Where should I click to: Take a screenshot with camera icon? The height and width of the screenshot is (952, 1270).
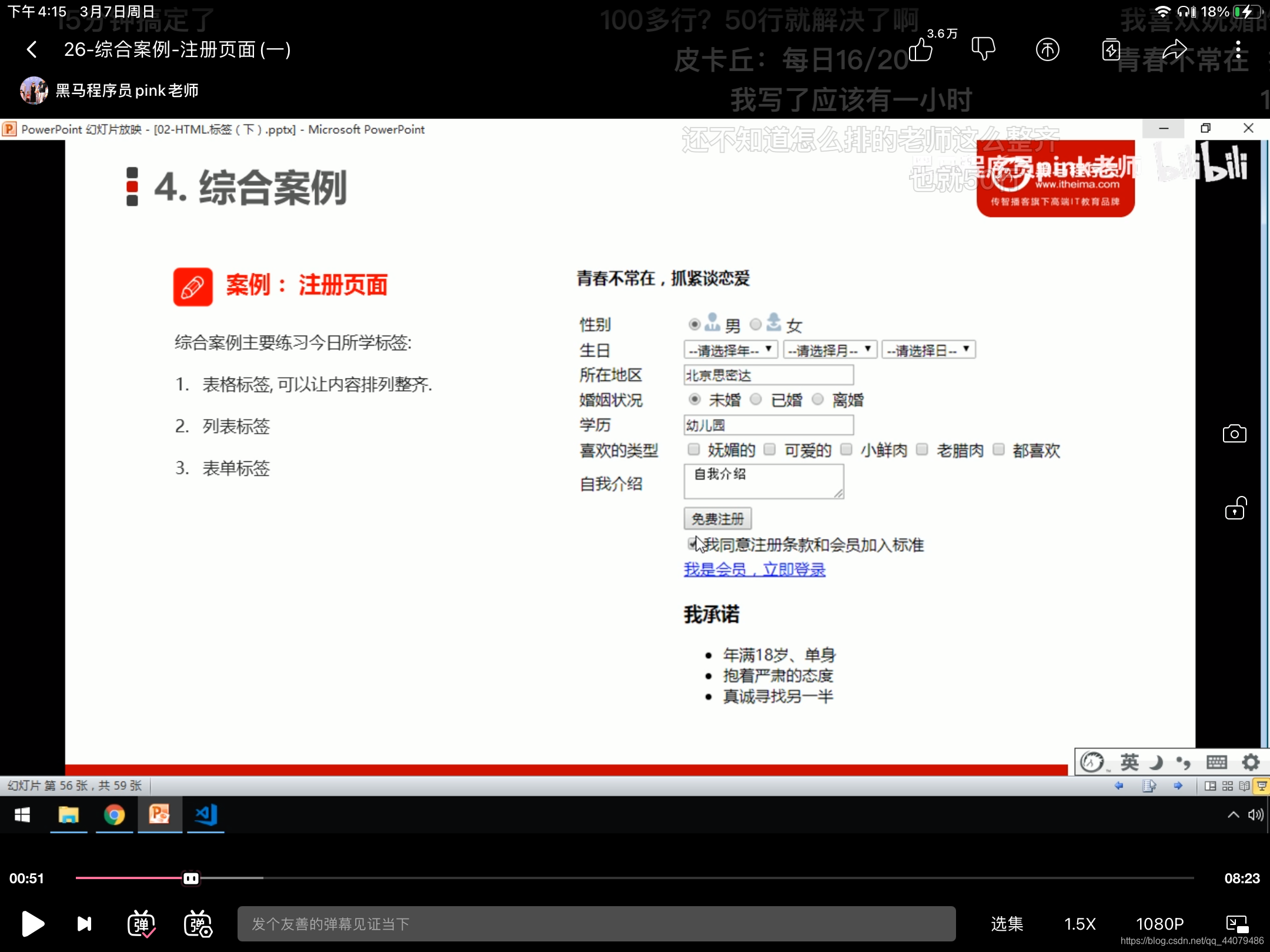pos(1234,434)
